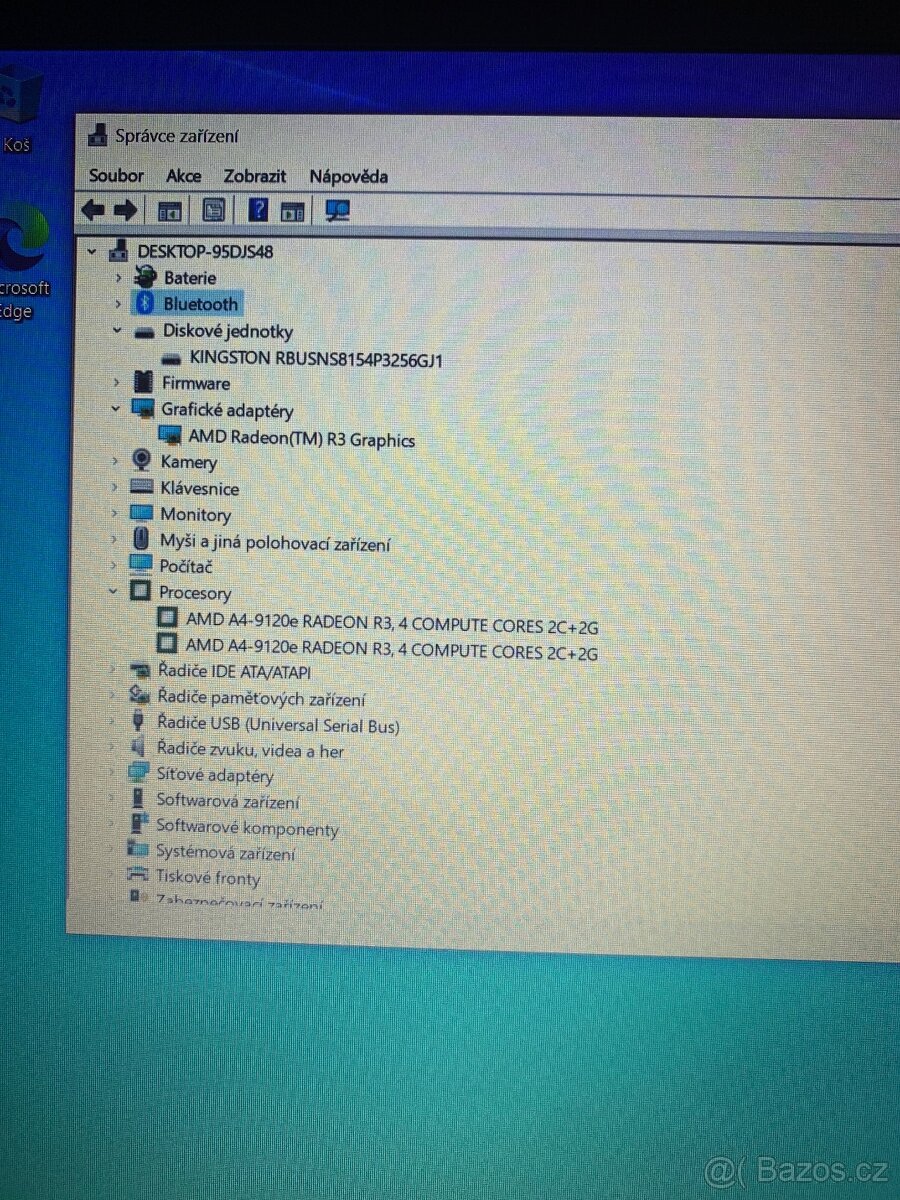Select the Bluetooth device icon
Screen dimensions: 900x1200
(144, 304)
